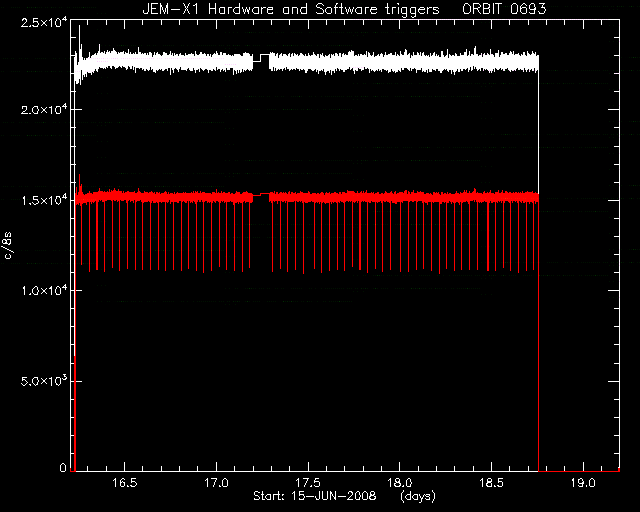640x512 pixels.
Task: Click the red curve data gap step
Action: click(261, 195)
